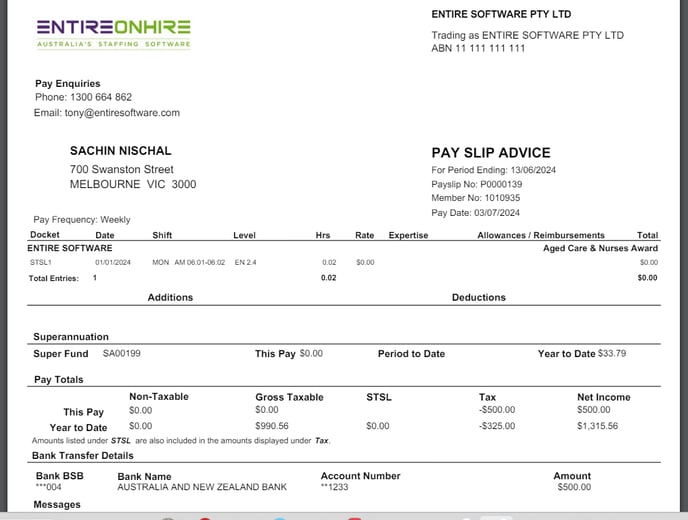Click superannuation Year to Date $33.79
Image resolution: width=688 pixels, height=520 pixels.
click(612, 353)
